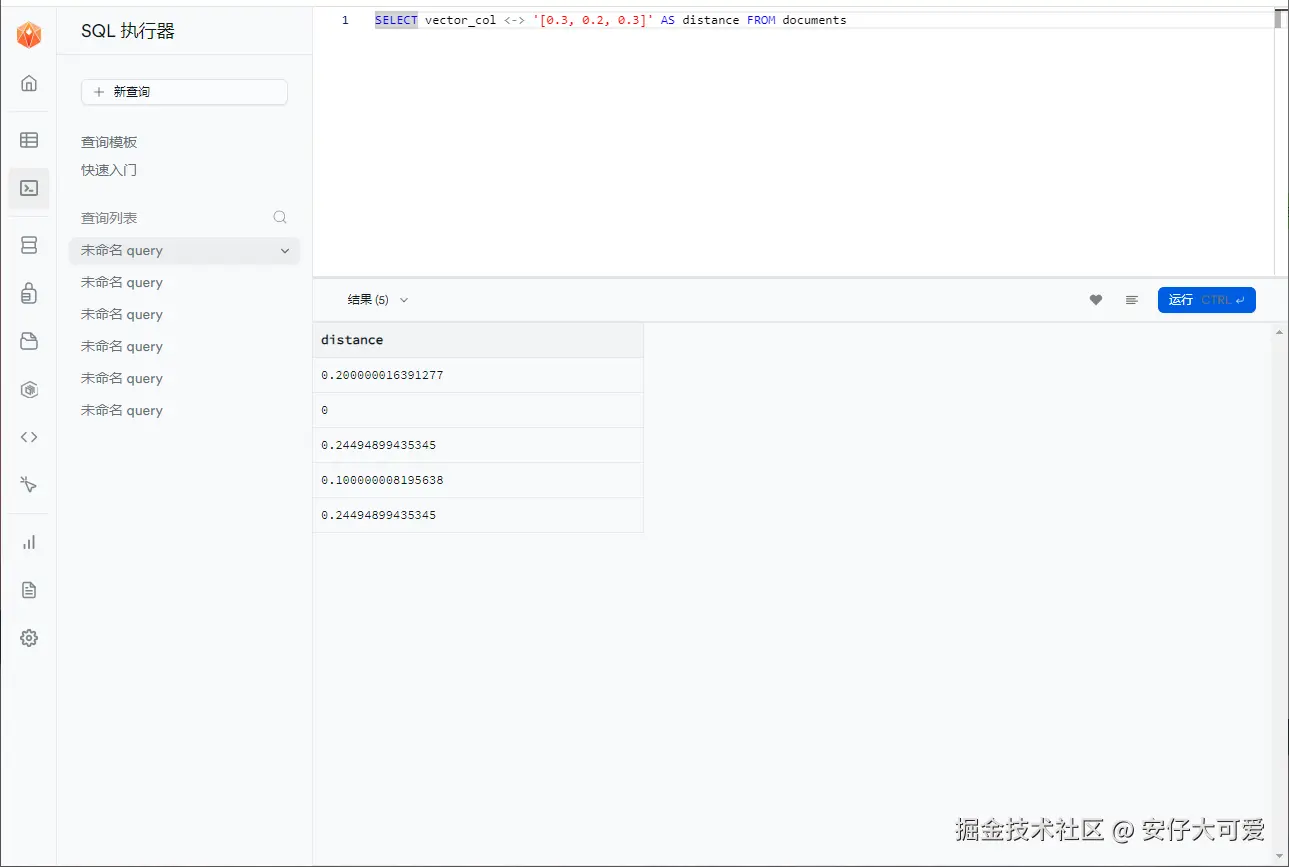Open the document logs icon
Screen dimensions: 1289x867
pyautogui.click(x=29, y=590)
